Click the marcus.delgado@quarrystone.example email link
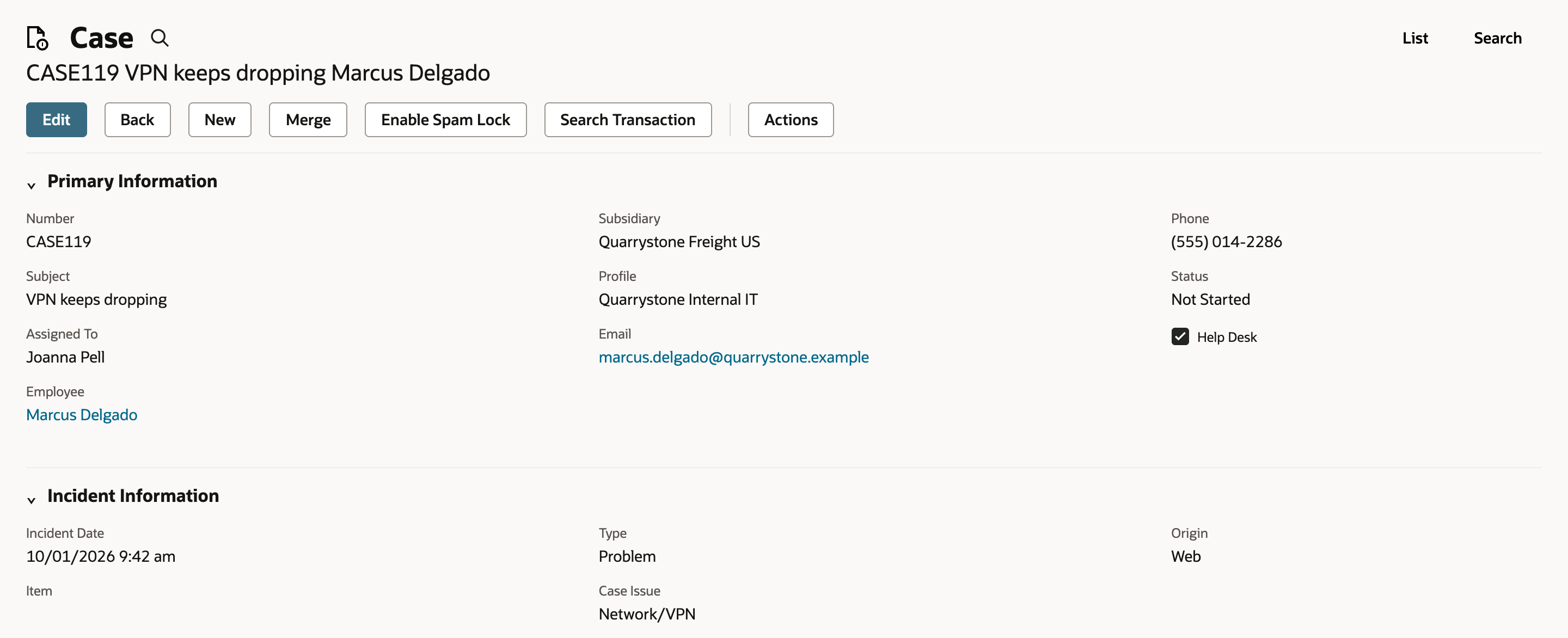The image size is (1568, 638). click(x=733, y=357)
